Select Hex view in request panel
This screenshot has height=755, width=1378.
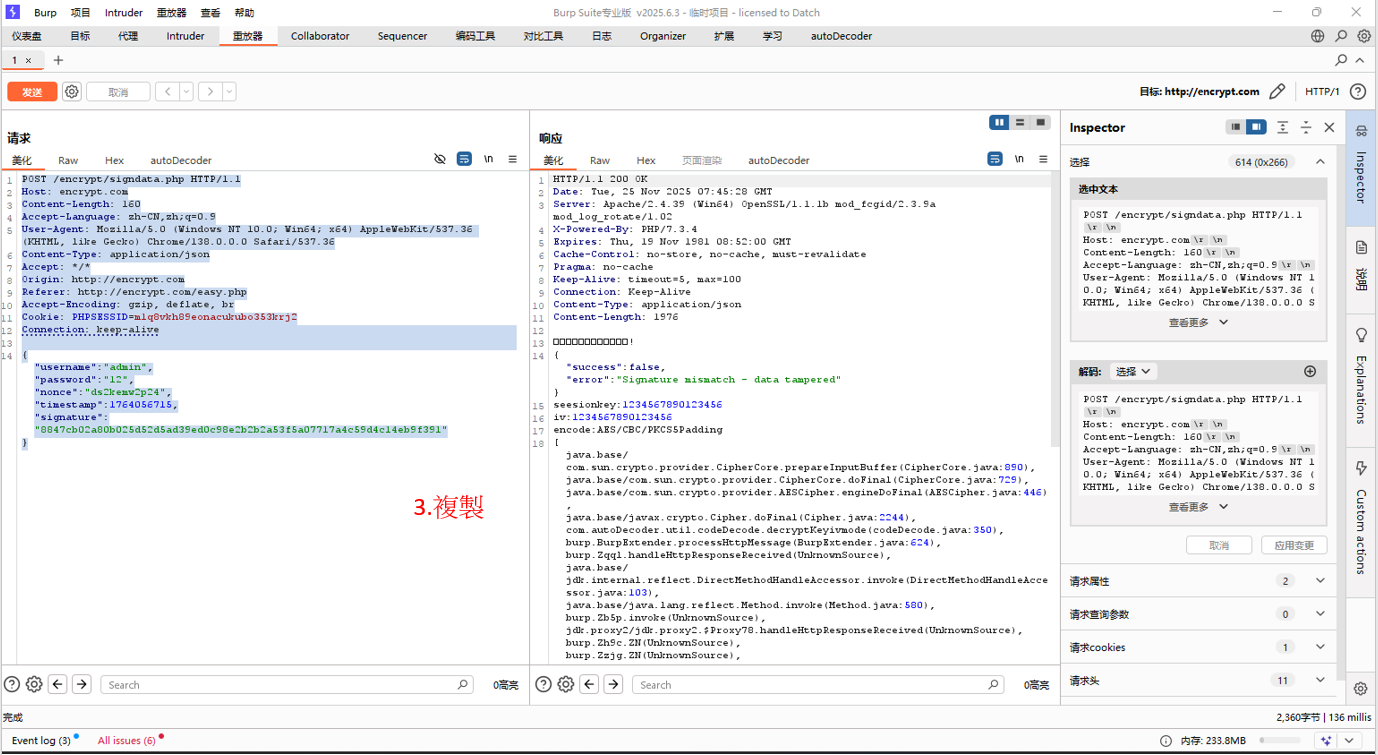pos(114,160)
